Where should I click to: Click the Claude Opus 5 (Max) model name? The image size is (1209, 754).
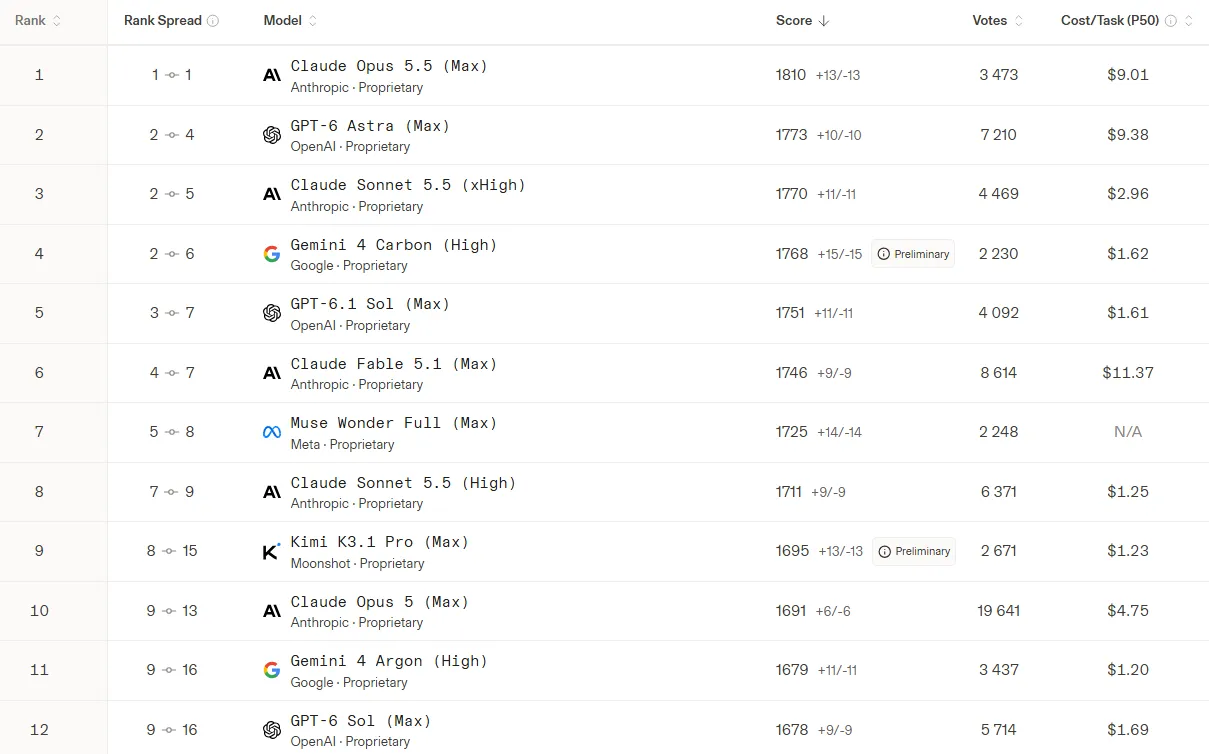[380, 602]
